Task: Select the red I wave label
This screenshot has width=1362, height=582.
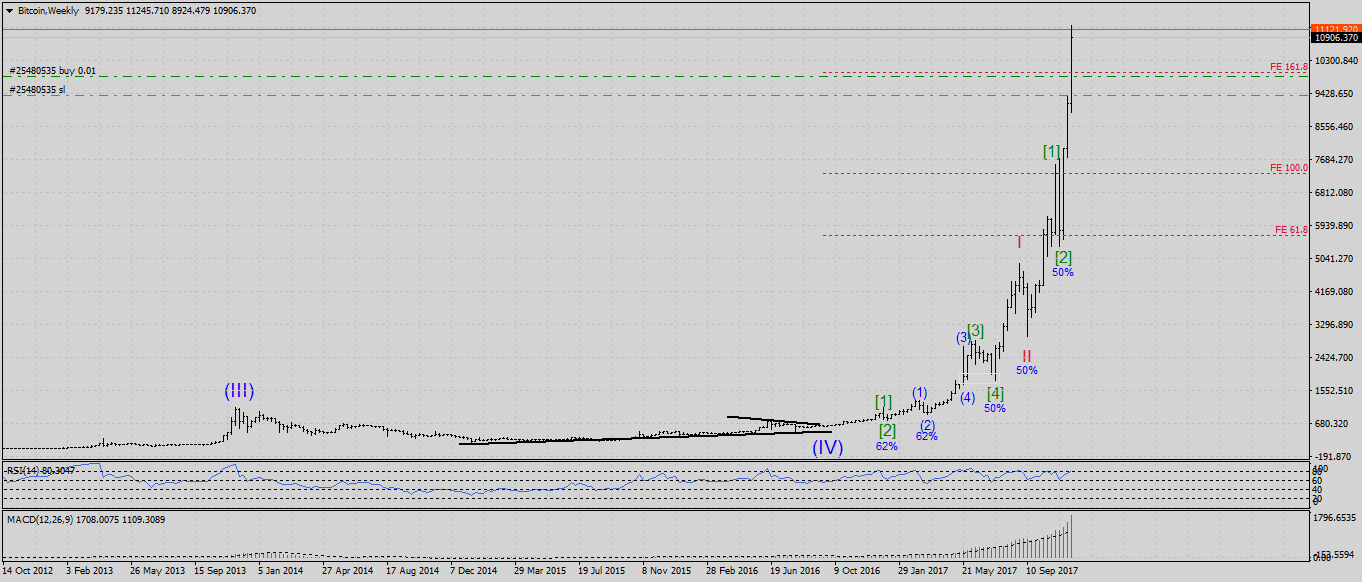Action: (x=1019, y=242)
